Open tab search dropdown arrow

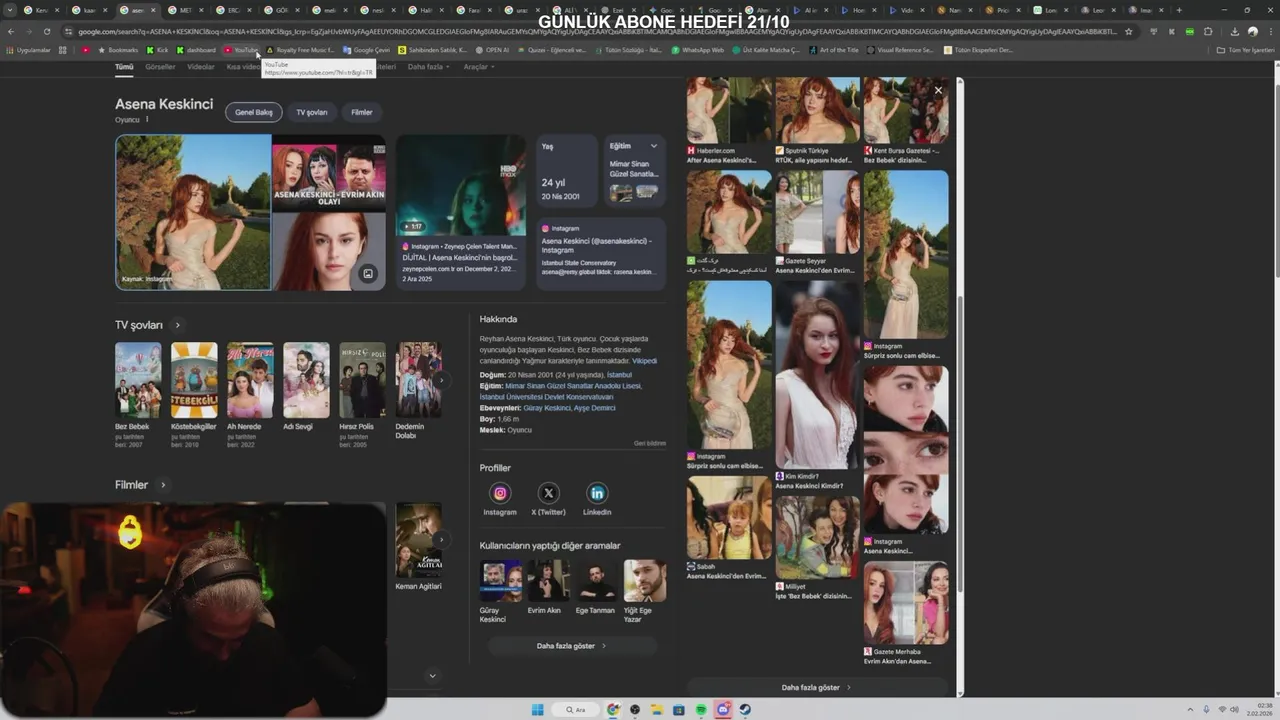tap(10, 10)
